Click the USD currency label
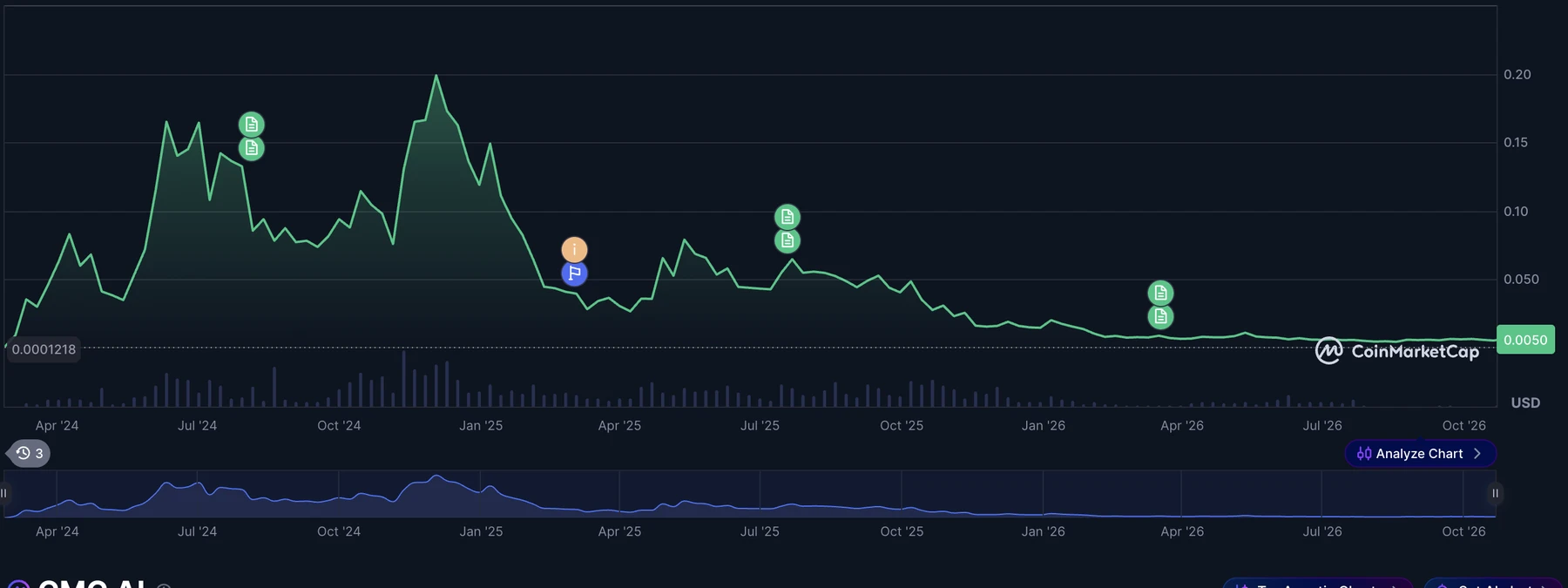Viewport: 1568px width, 588px height. [x=1525, y=402]
